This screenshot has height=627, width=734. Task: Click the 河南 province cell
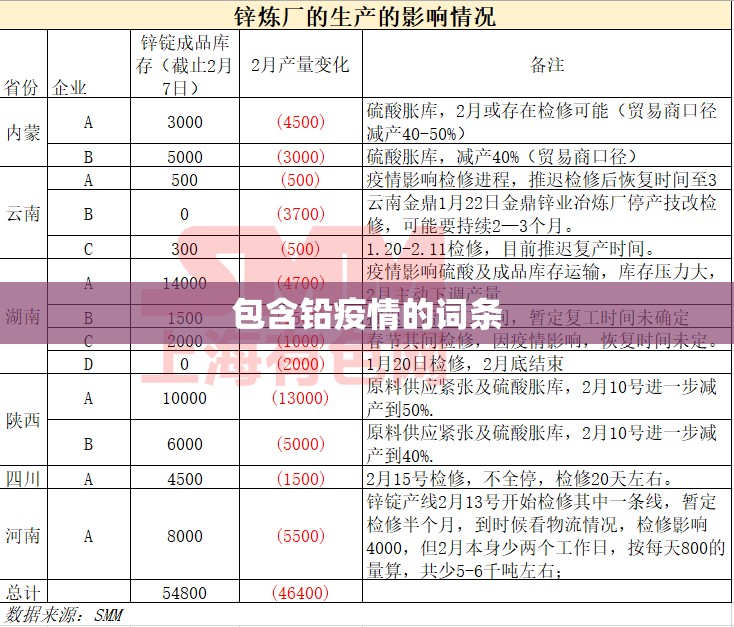pyautogui.click(x=23, y=536)
